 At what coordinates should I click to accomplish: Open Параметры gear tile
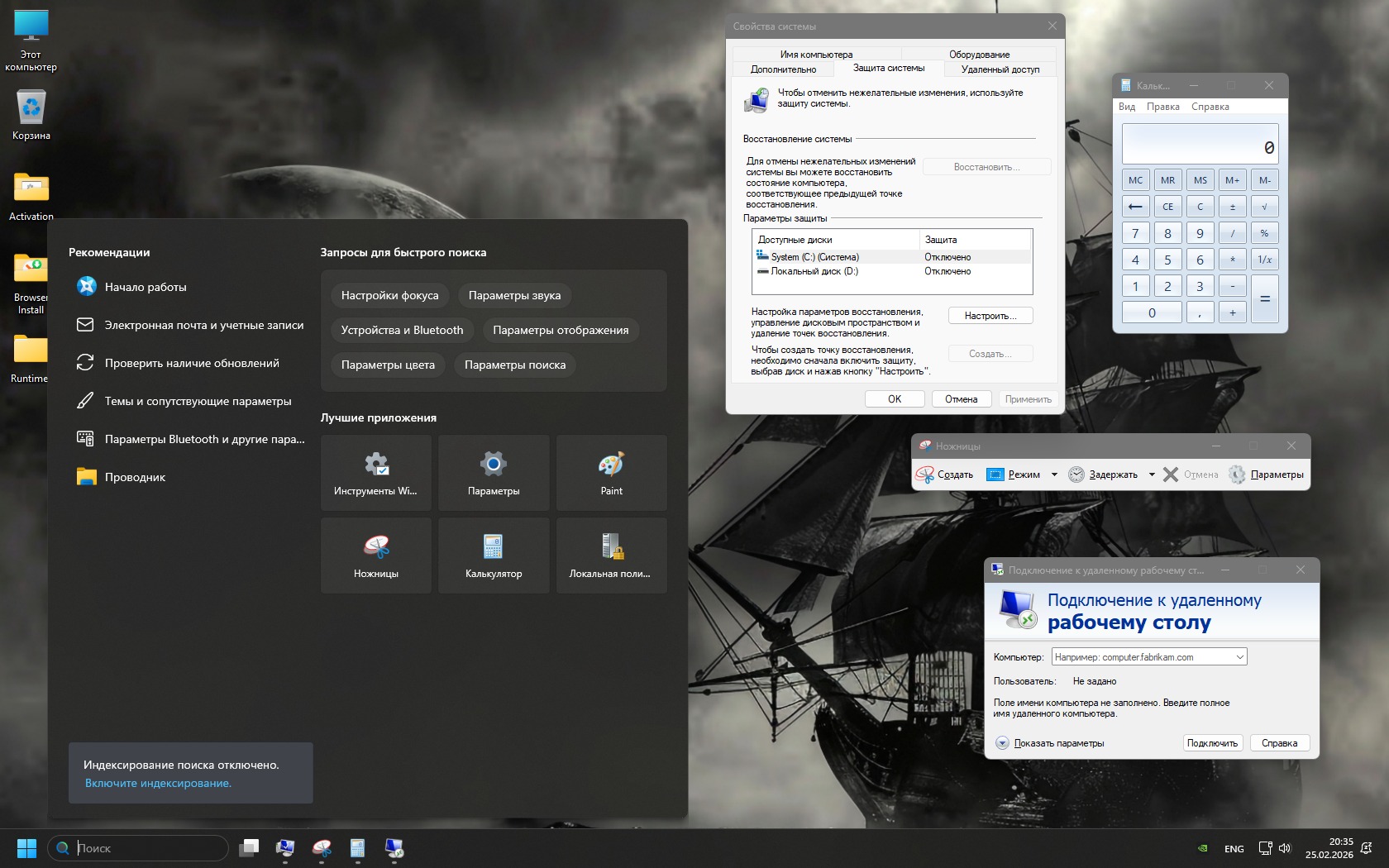[x=494, y=473]
